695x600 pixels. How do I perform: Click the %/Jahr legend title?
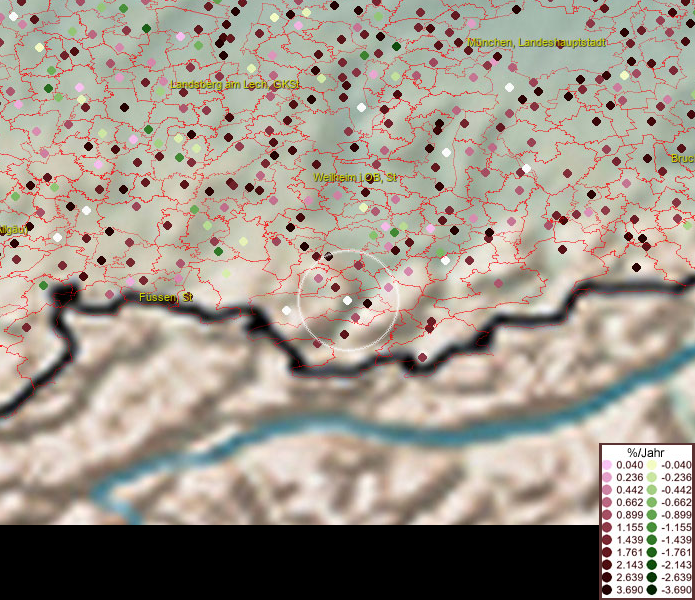pyautogui.click(x=645, y=452)
